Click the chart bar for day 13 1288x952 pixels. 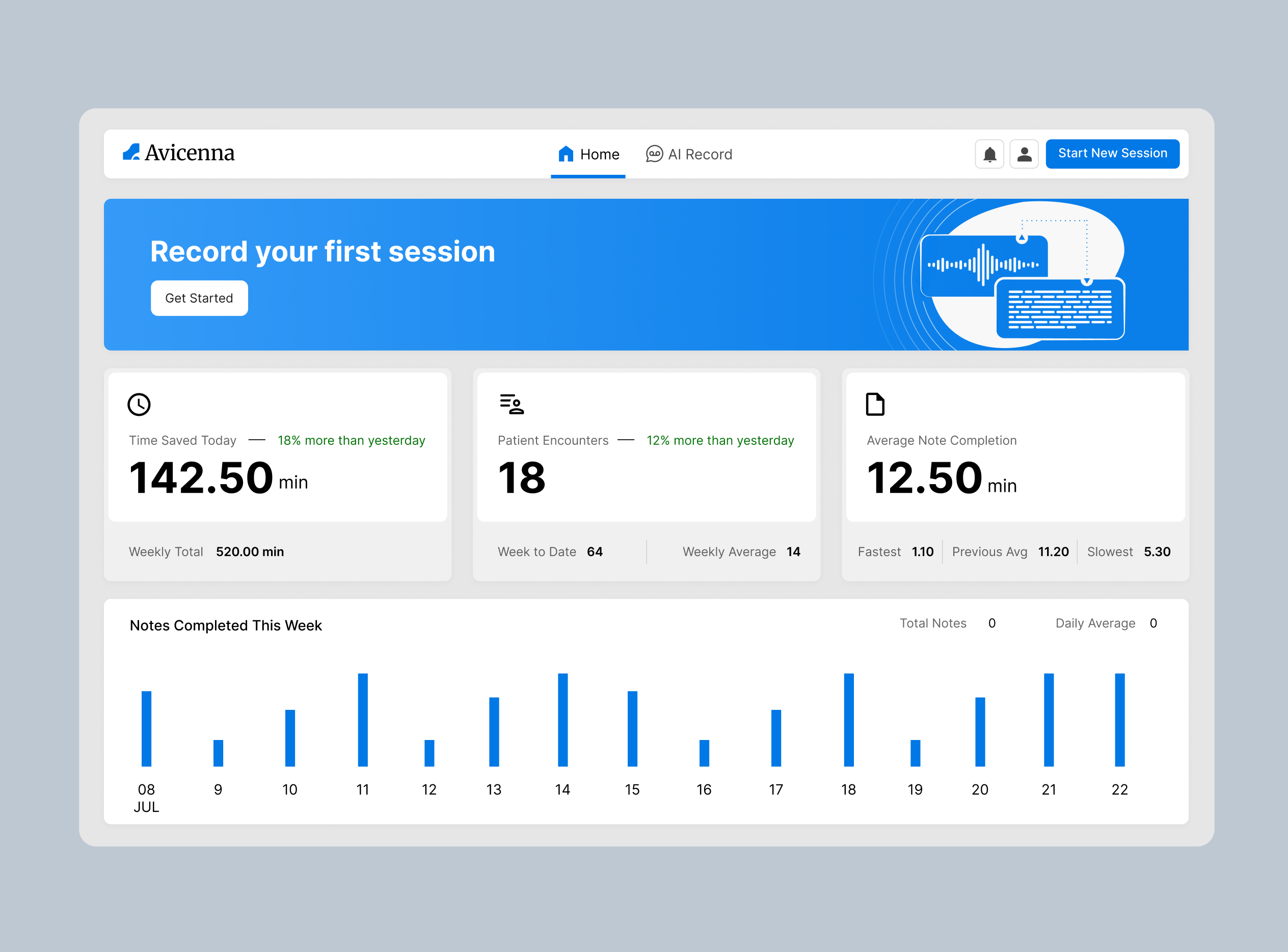494,732
